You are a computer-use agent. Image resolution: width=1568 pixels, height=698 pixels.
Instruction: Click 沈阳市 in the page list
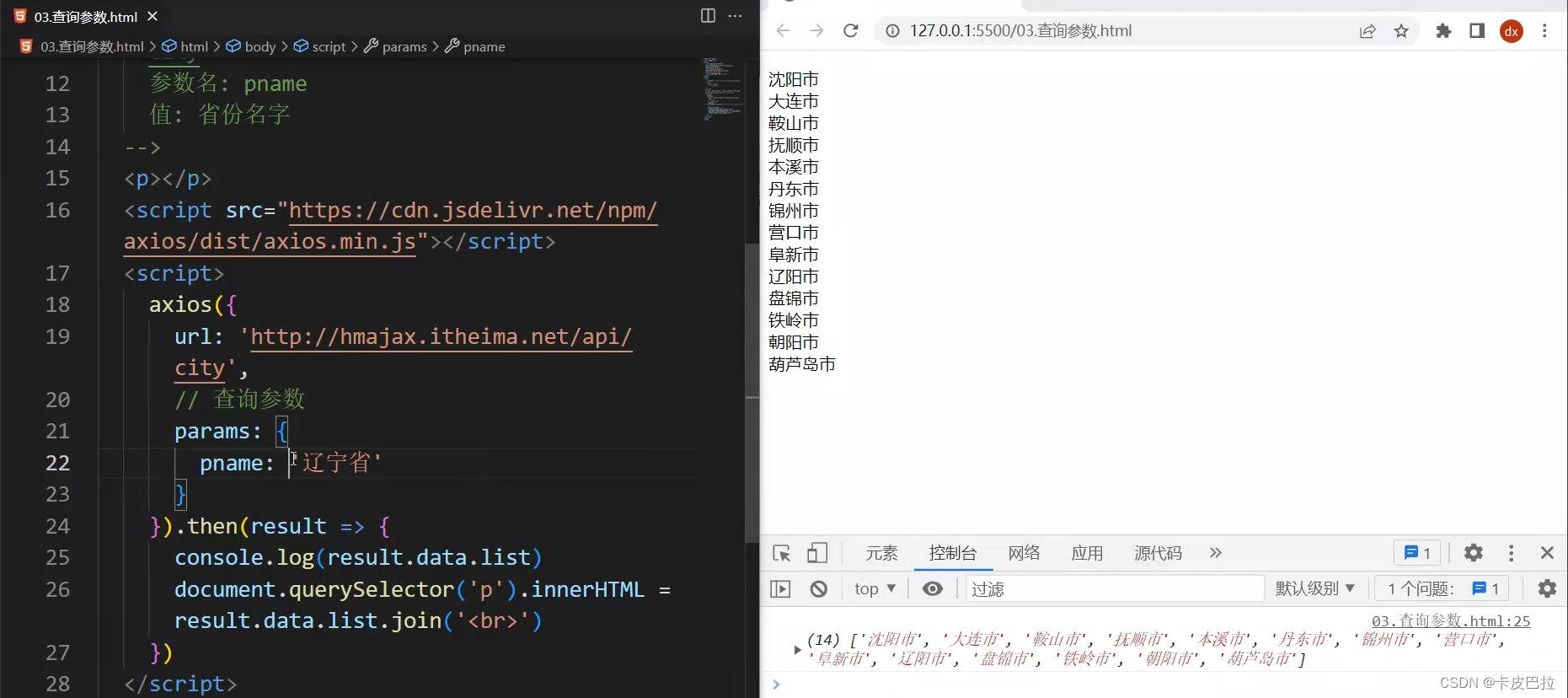(794, 79)
